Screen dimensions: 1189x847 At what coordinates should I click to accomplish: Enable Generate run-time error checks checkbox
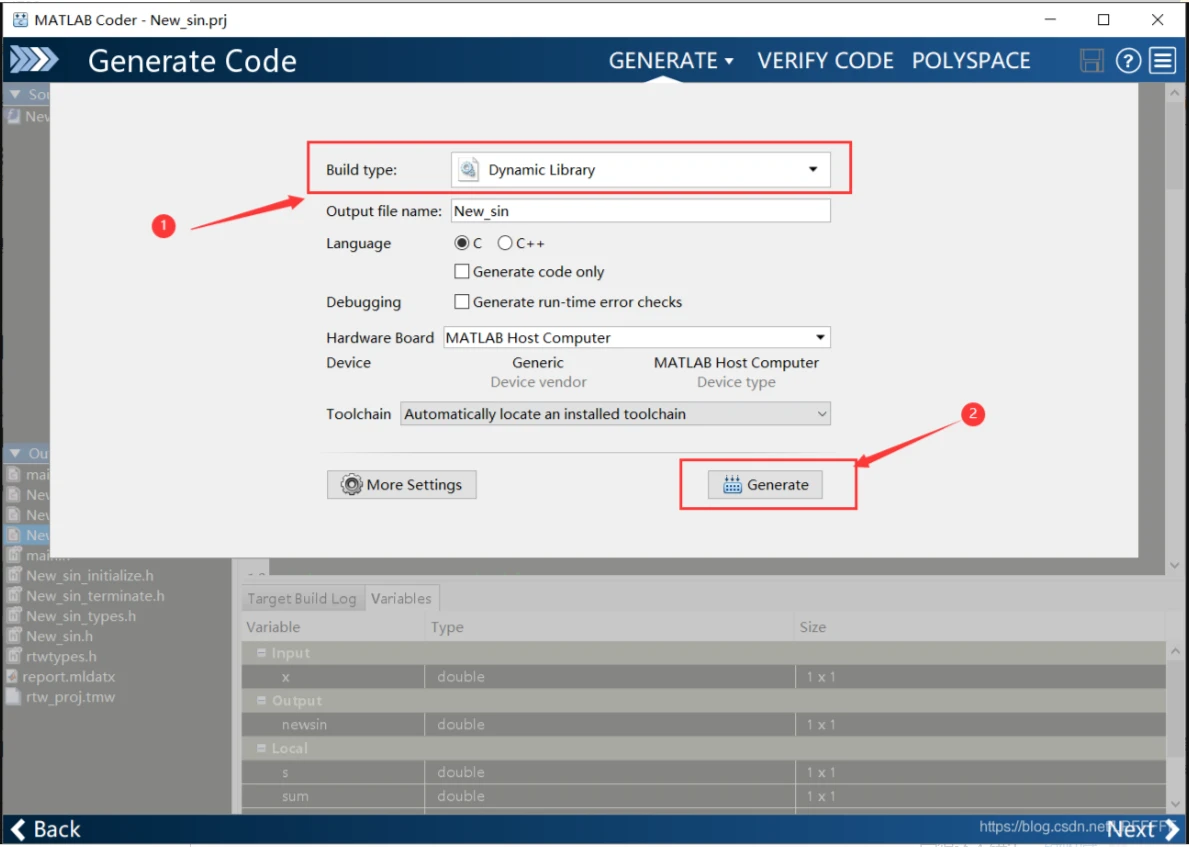point(461,302)
